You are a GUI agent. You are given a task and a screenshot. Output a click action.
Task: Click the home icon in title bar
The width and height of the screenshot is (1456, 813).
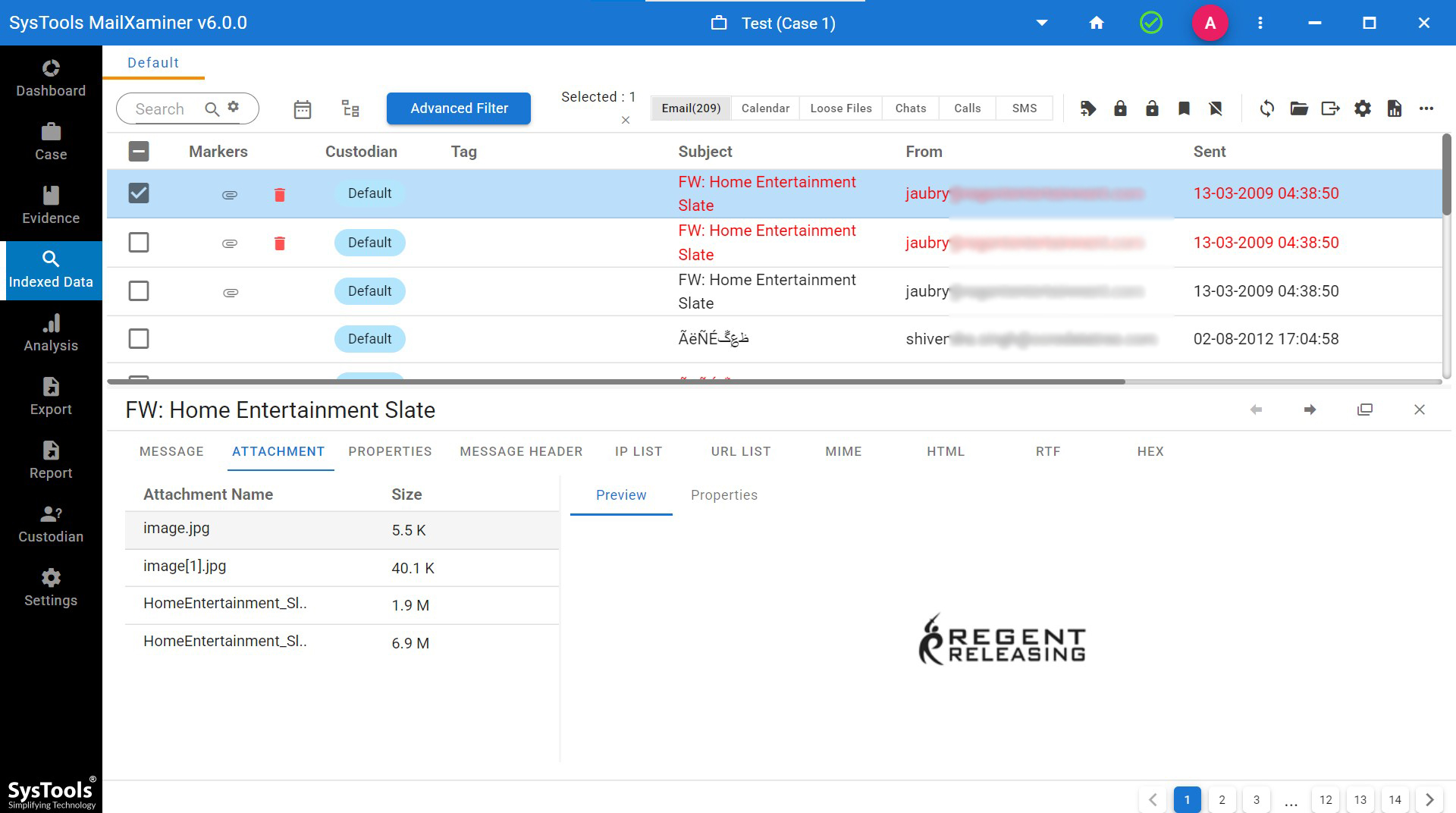click(1097, 23)
